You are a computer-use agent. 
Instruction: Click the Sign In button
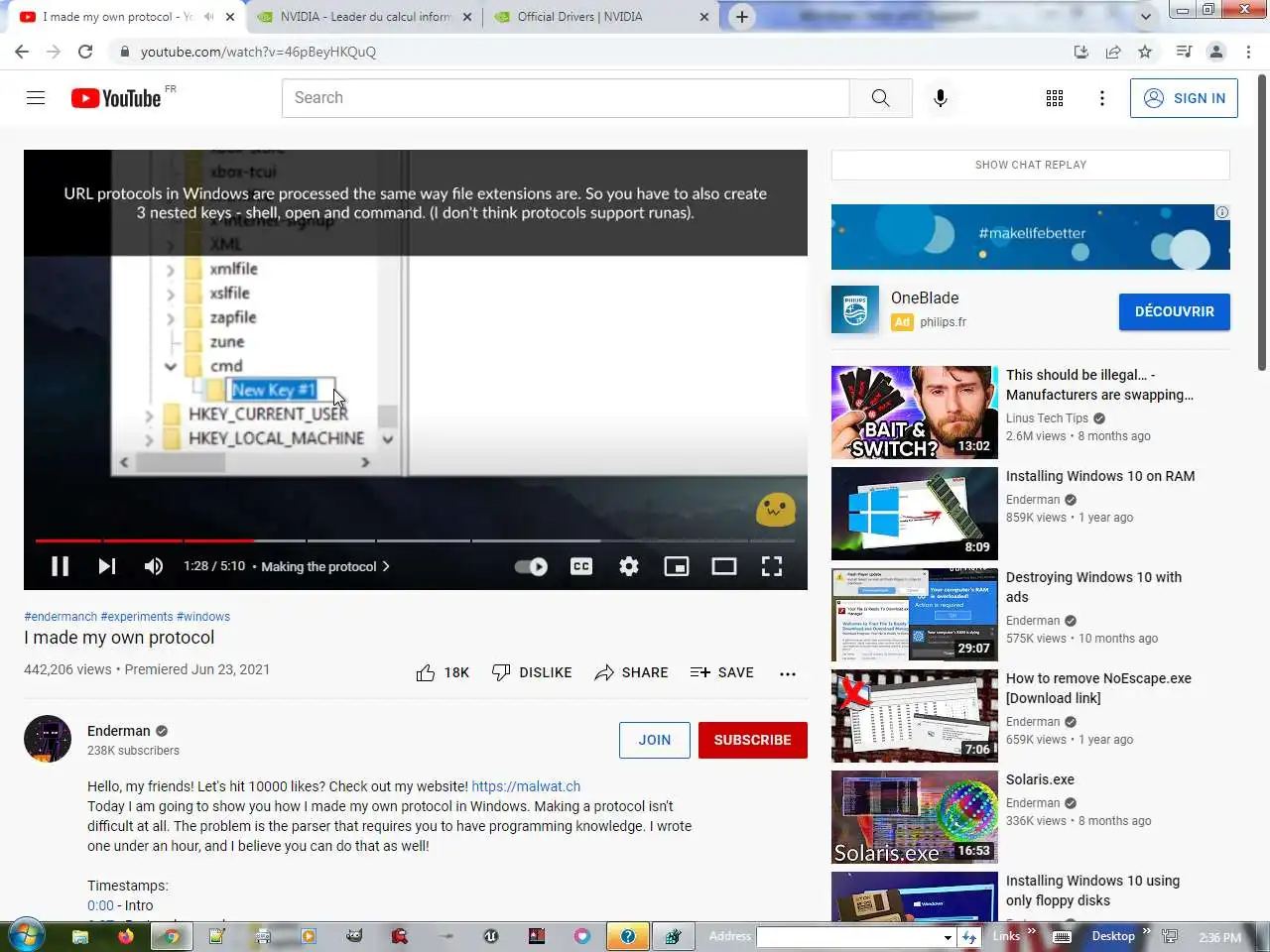1184,98
